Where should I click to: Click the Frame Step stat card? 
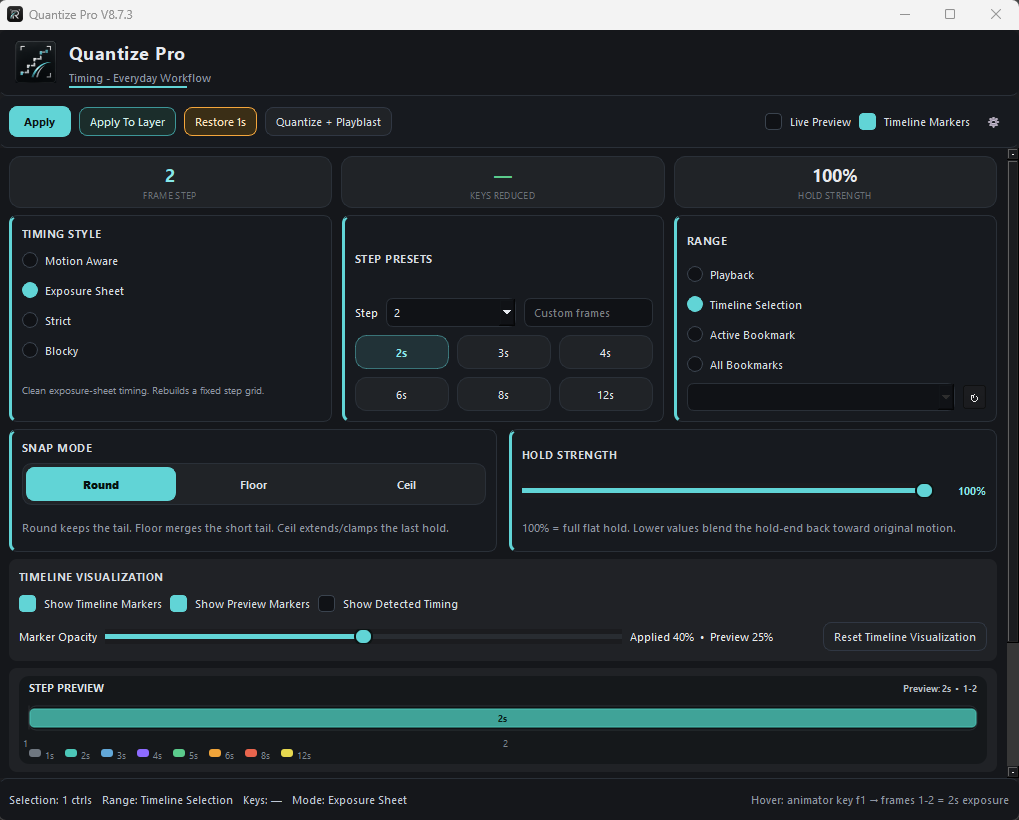[170, 182]
